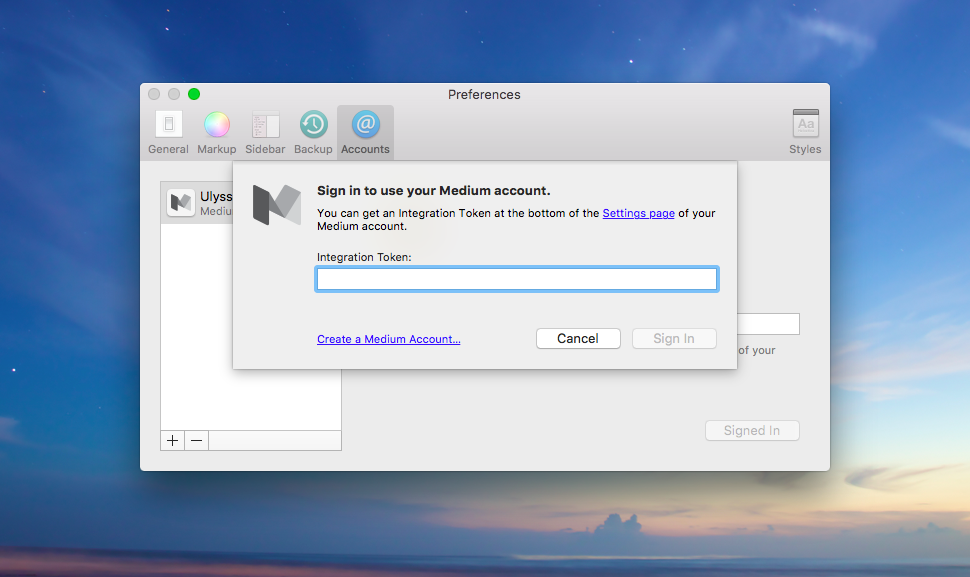Open the General preferences pane
The width and height of the screenshot is (970, 577).
[x=168, y=133]
